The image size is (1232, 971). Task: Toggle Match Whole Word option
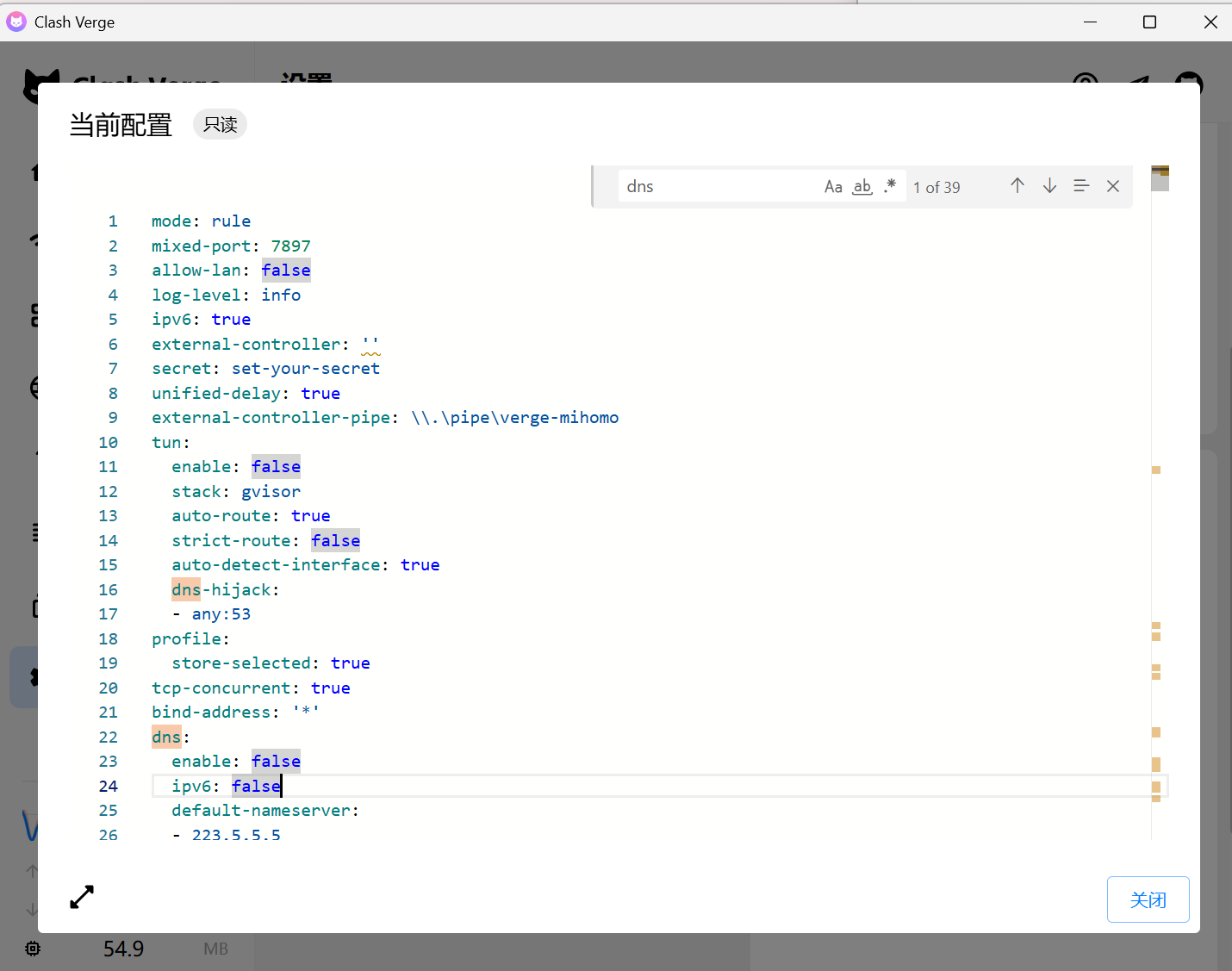[x=862, y=187]
